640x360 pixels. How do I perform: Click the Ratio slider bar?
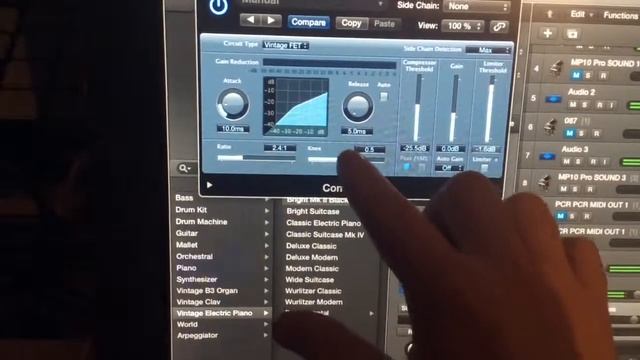tap(256, 158)
